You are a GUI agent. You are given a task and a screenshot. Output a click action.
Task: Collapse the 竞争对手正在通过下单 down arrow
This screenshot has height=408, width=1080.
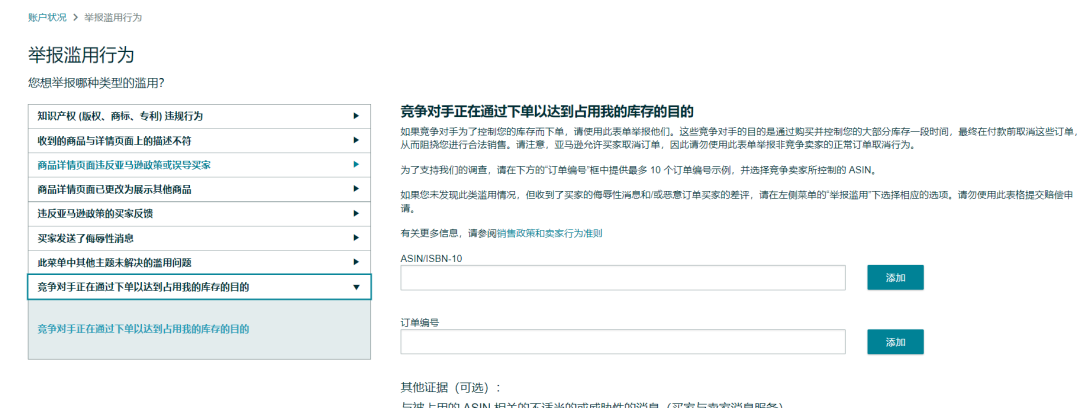coord(356,287)
